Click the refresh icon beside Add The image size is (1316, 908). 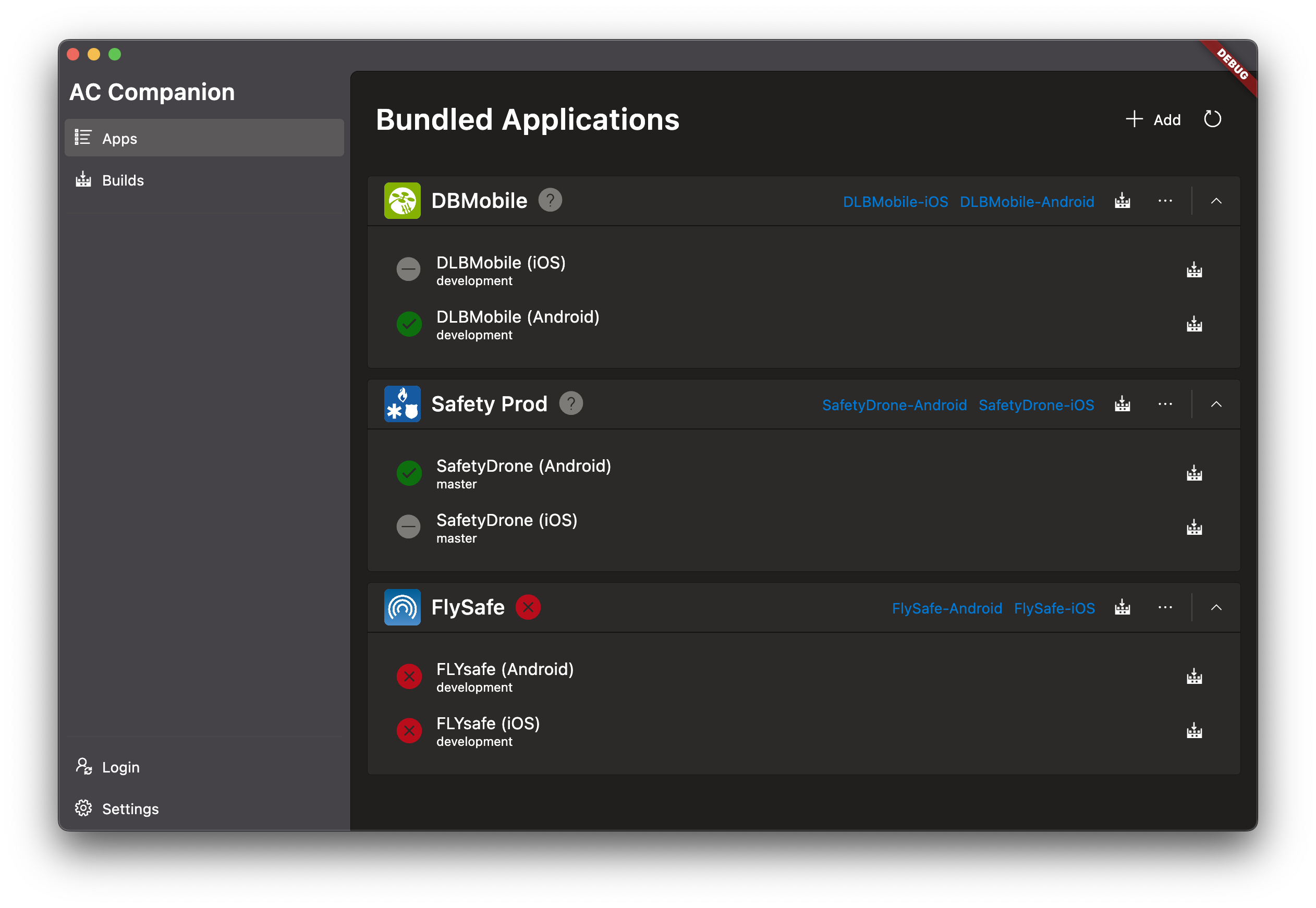pos(1212,119)
